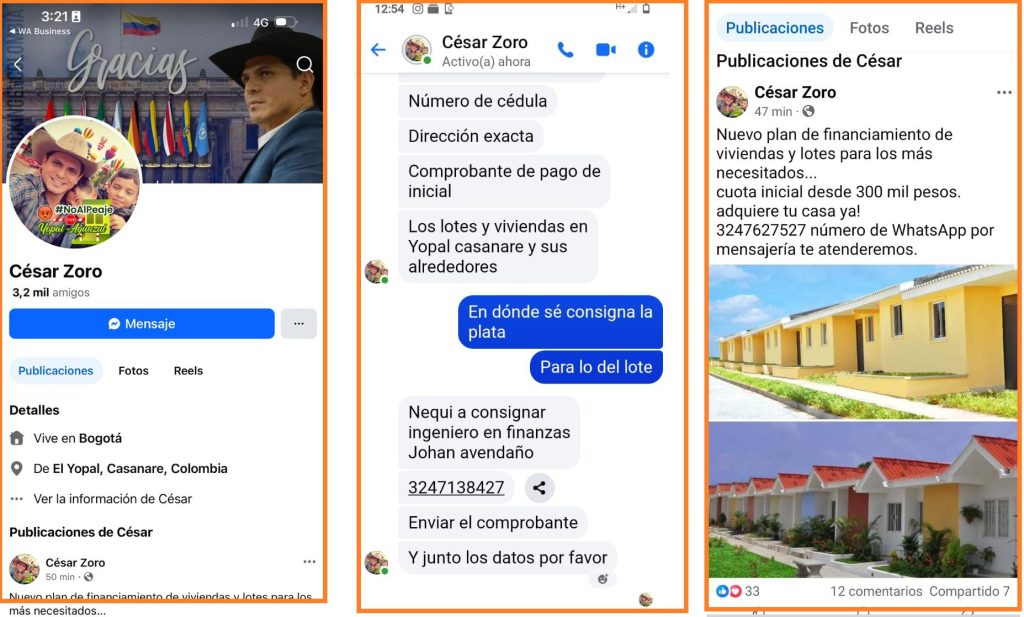View the 12 comentarios on post
The height and width of the screenshot is (617, 1024).
coord(876,591)
